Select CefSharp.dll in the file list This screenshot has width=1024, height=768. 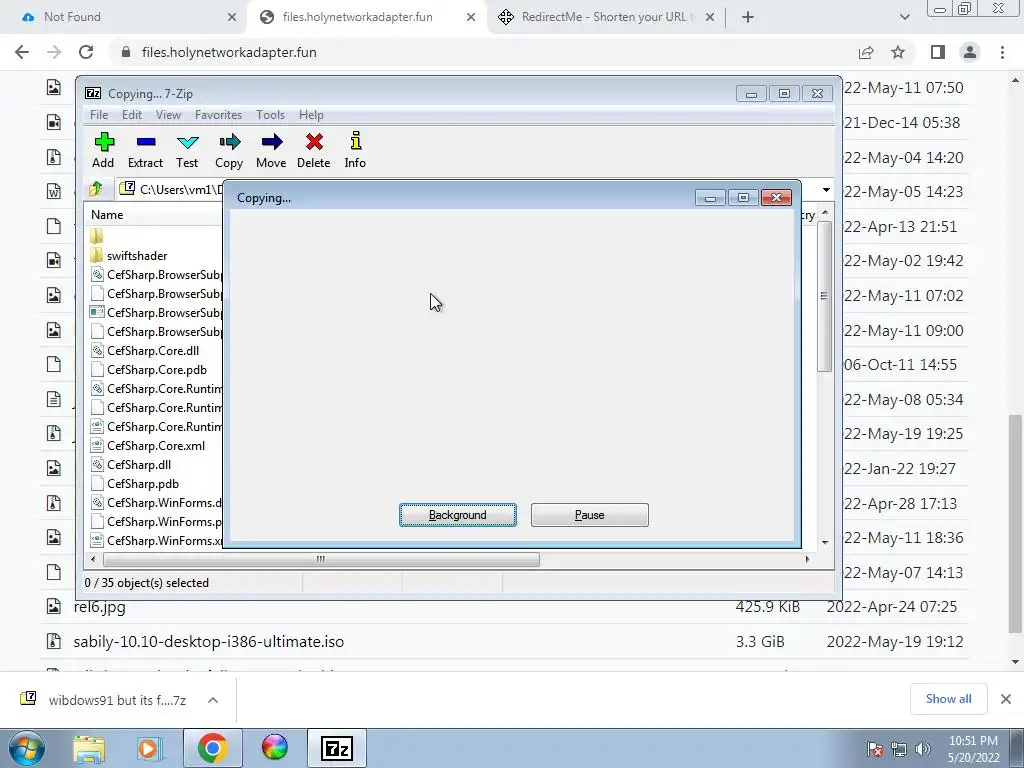pyautogui.click(x=139, y=464)
